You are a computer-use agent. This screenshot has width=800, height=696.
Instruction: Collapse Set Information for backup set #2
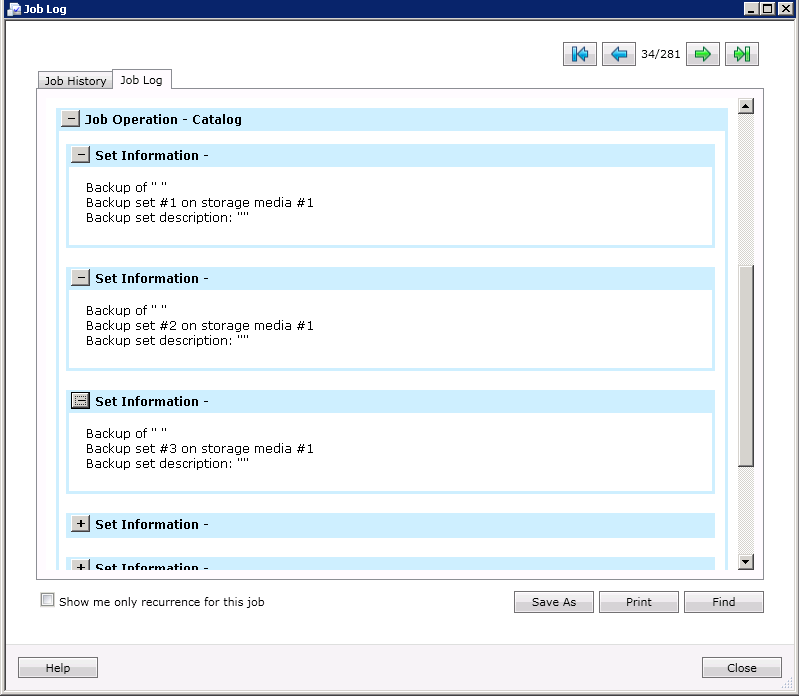(80, 278)
